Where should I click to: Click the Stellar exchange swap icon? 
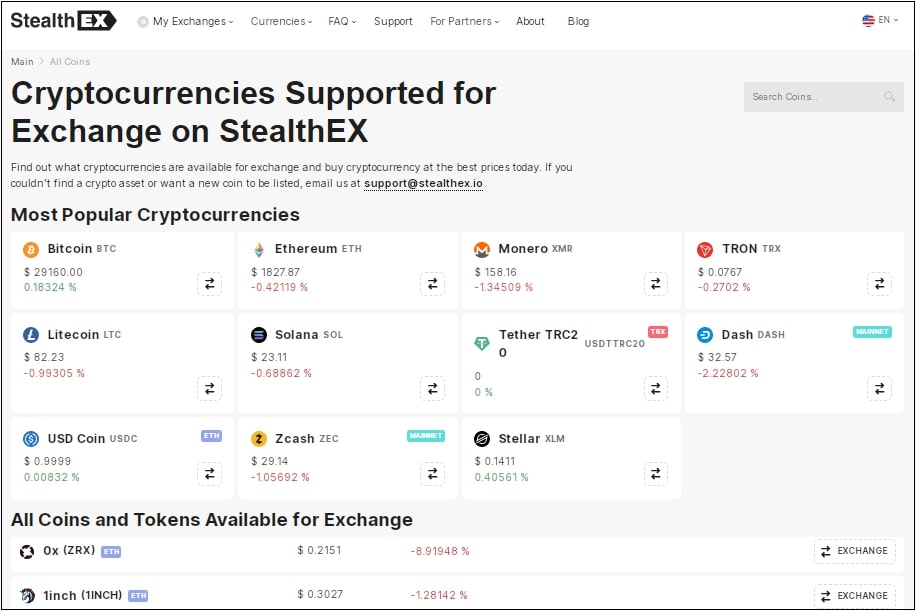[x=655, y=474]
